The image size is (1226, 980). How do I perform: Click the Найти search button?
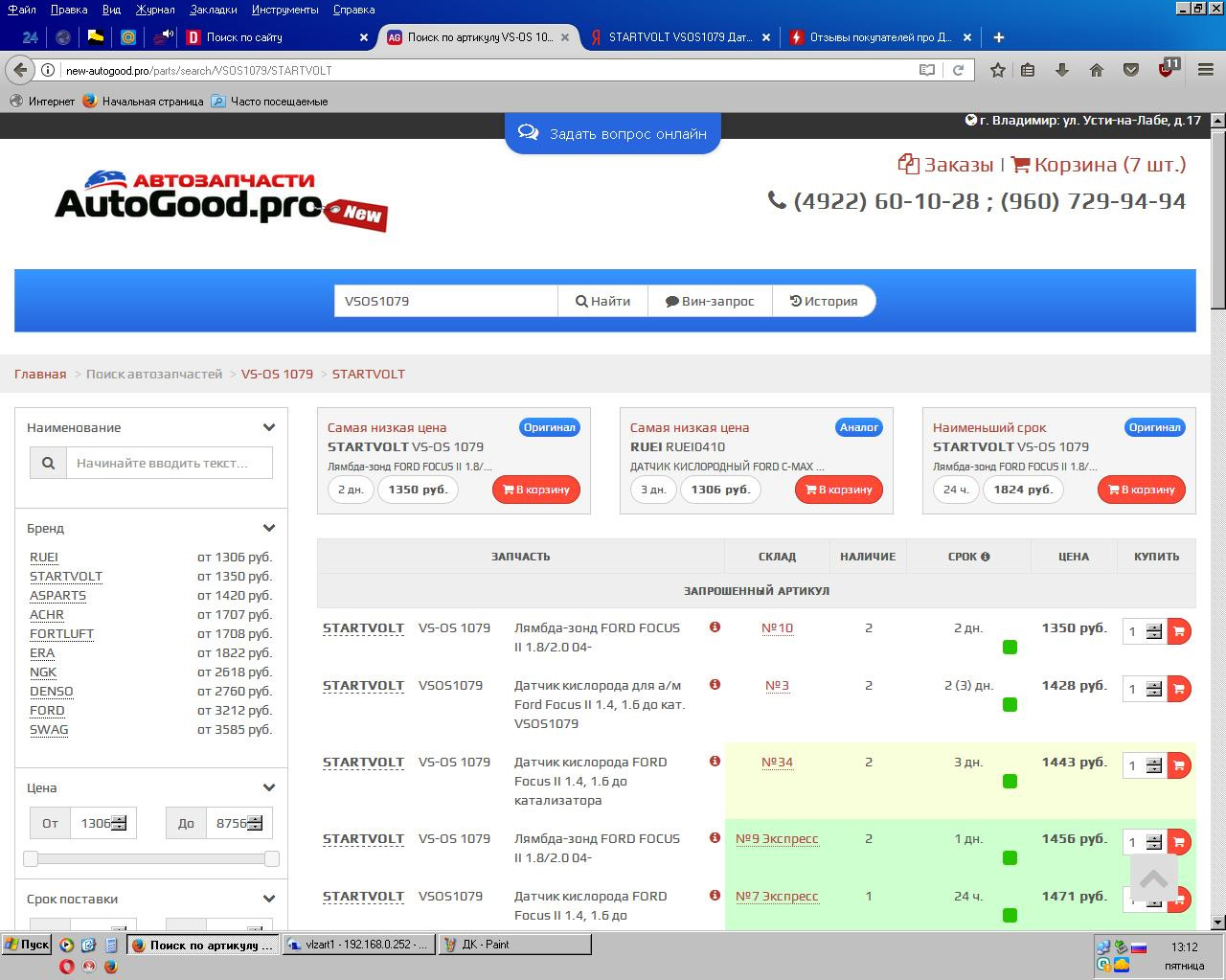point(602,301)
